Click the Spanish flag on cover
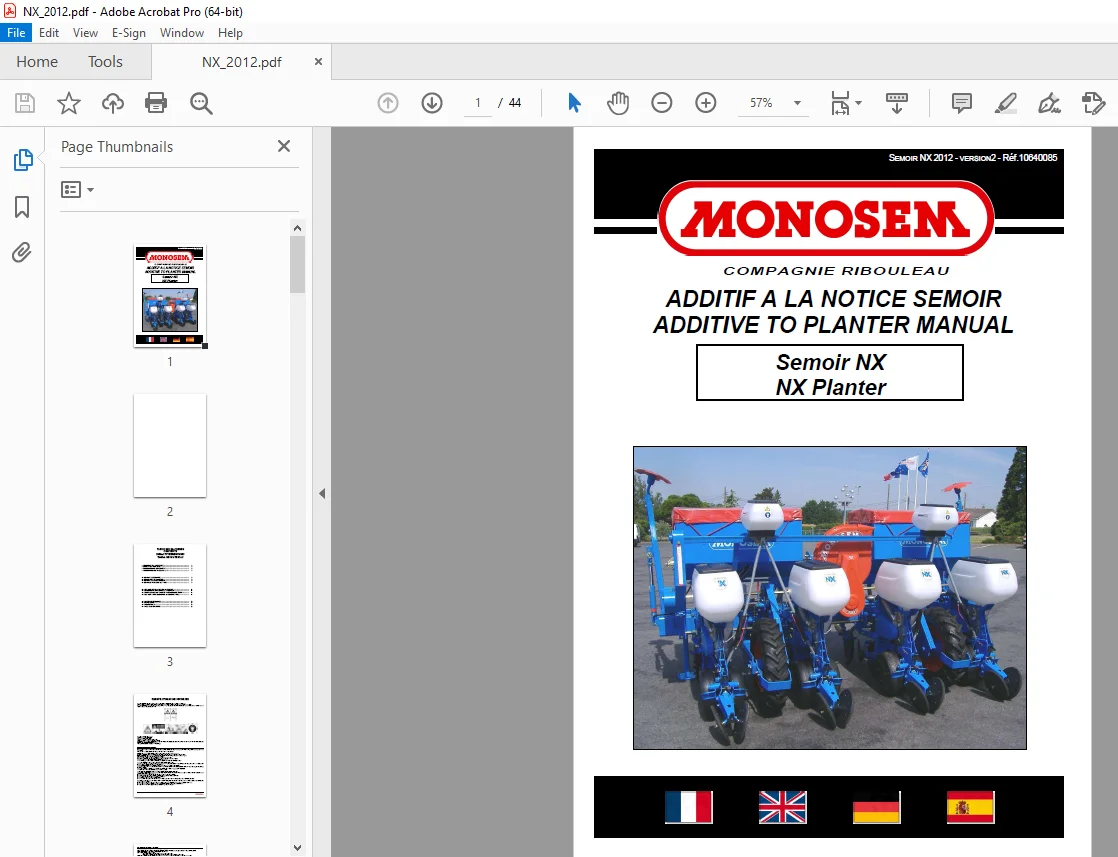Image resolution: width=1118 pixels, height=857 pixels. click(970, 807)
